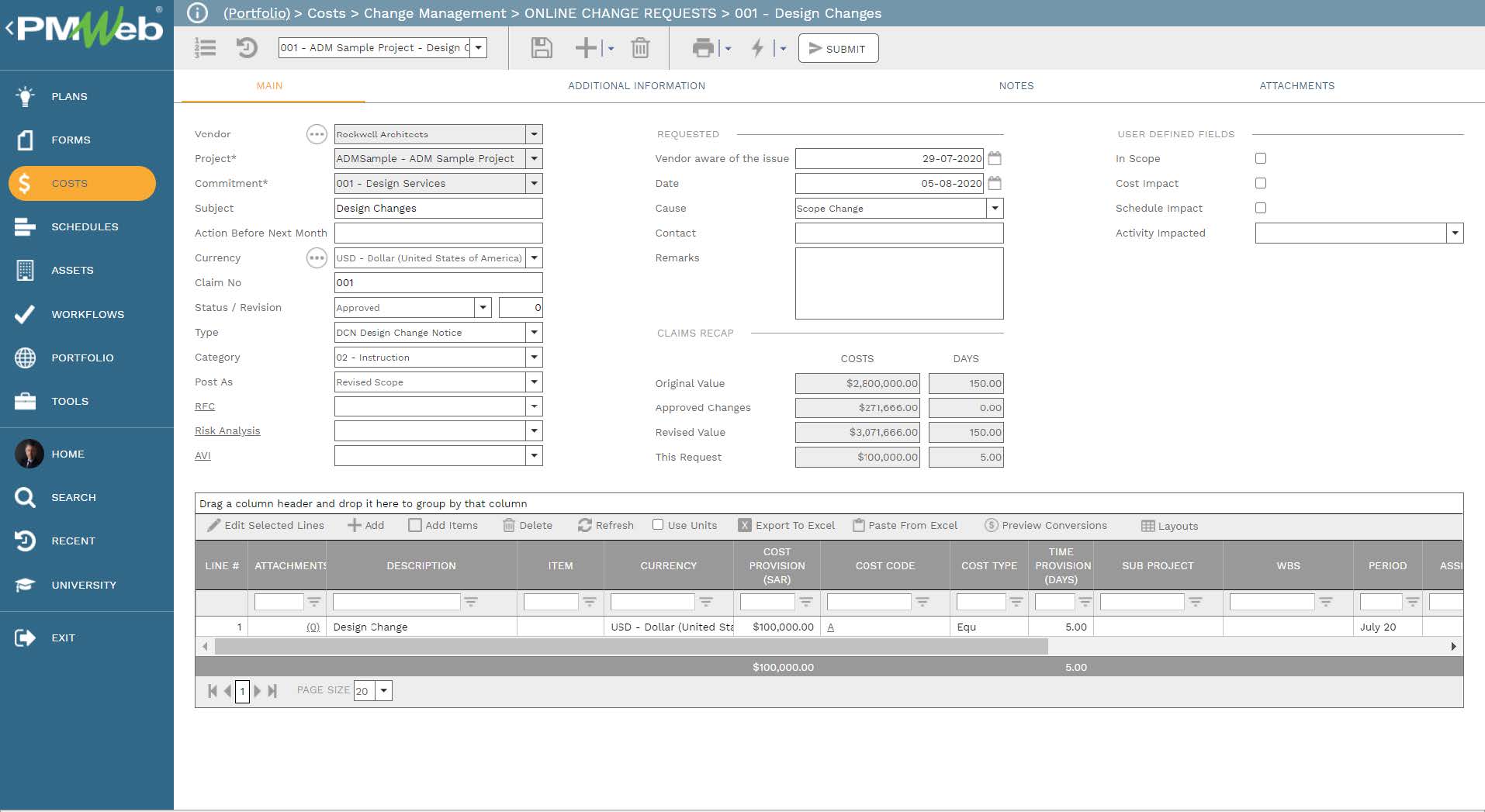Viewport: 1485px width, 812px height.
Task: Expand the Status dropdown
Action: pos(483,307)
